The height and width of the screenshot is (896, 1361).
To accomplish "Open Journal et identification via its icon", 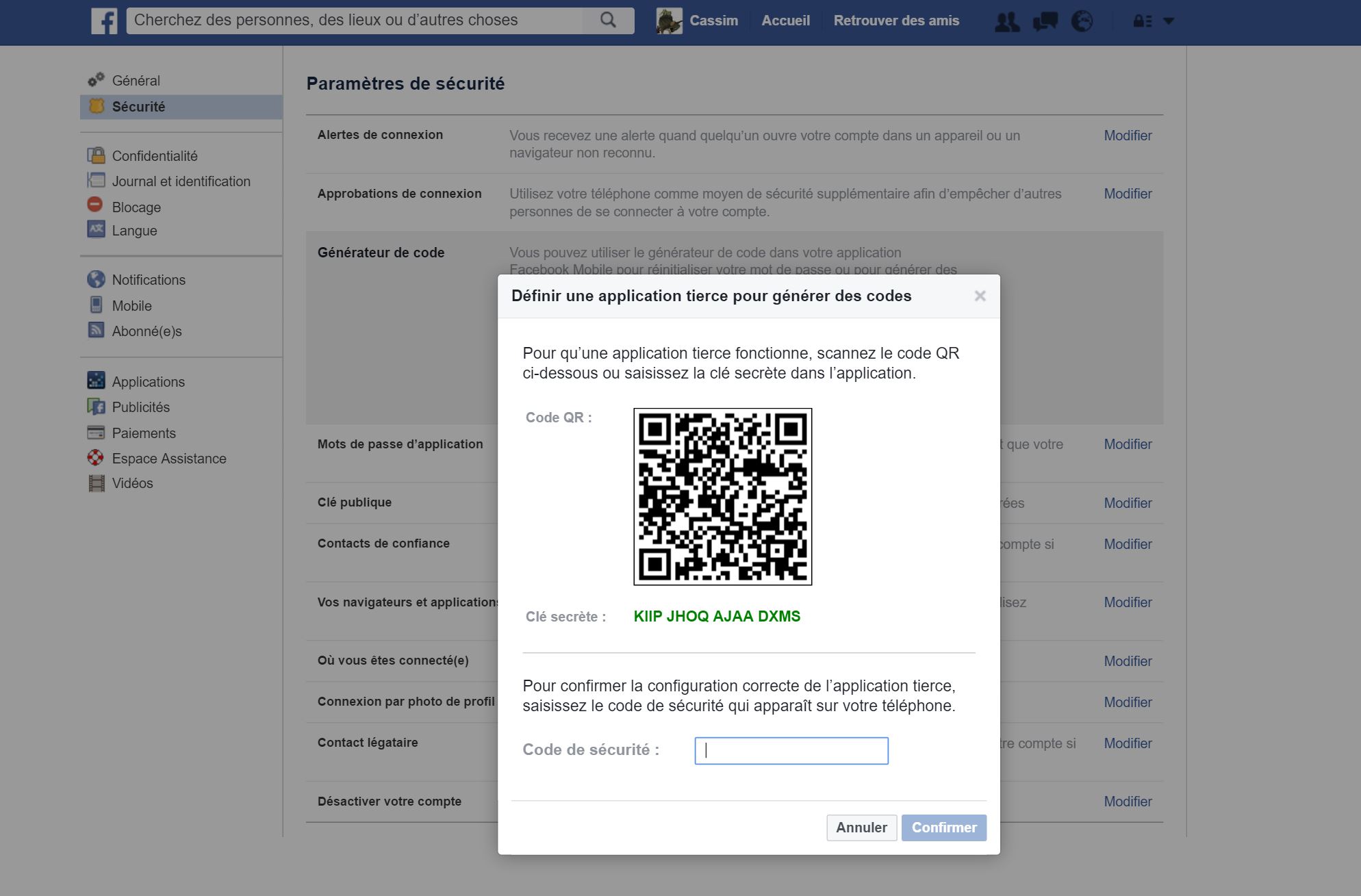I will pyautogui.click(x=97, y=181).
